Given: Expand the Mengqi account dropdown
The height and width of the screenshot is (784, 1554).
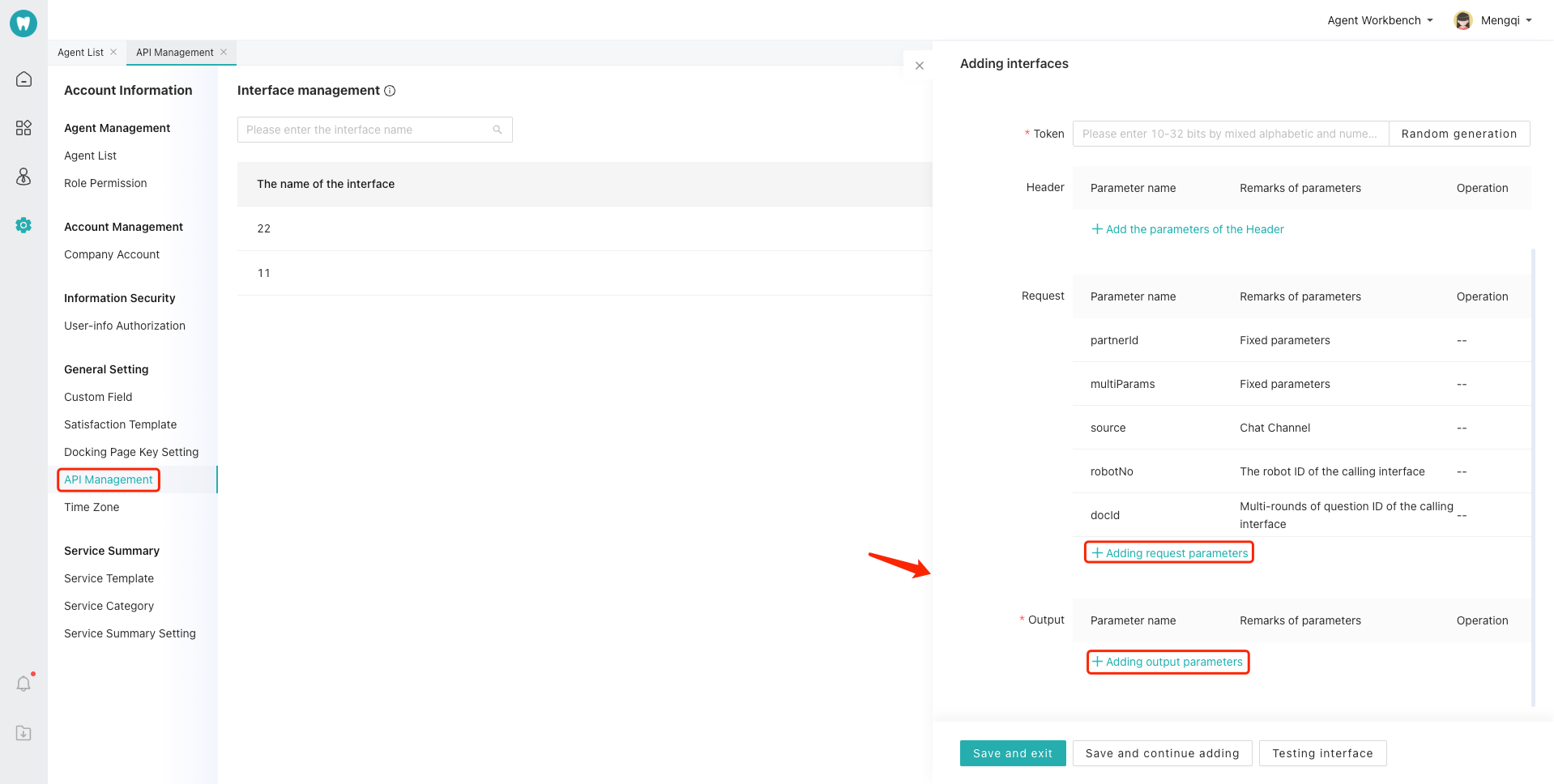Looking at the screenshot, I should pyautogui.click(x=1506, y=20).
